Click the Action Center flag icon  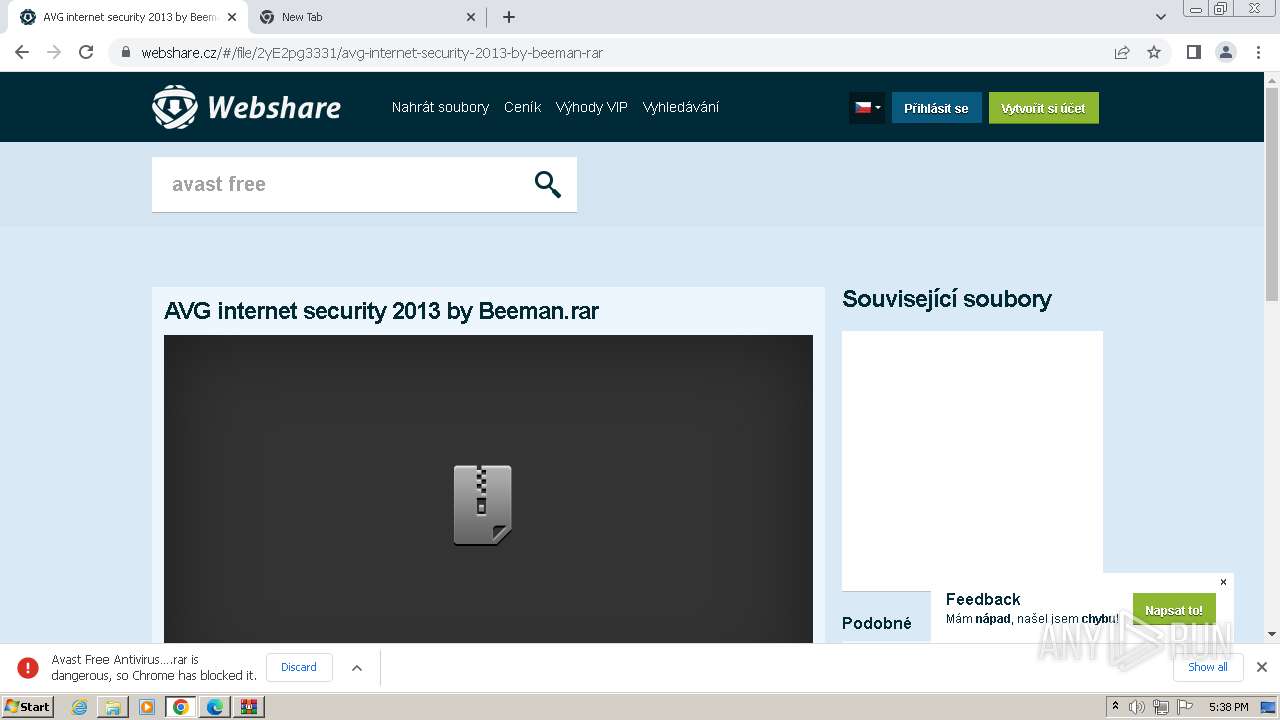pyautogui.click(x=1187, y=707)
